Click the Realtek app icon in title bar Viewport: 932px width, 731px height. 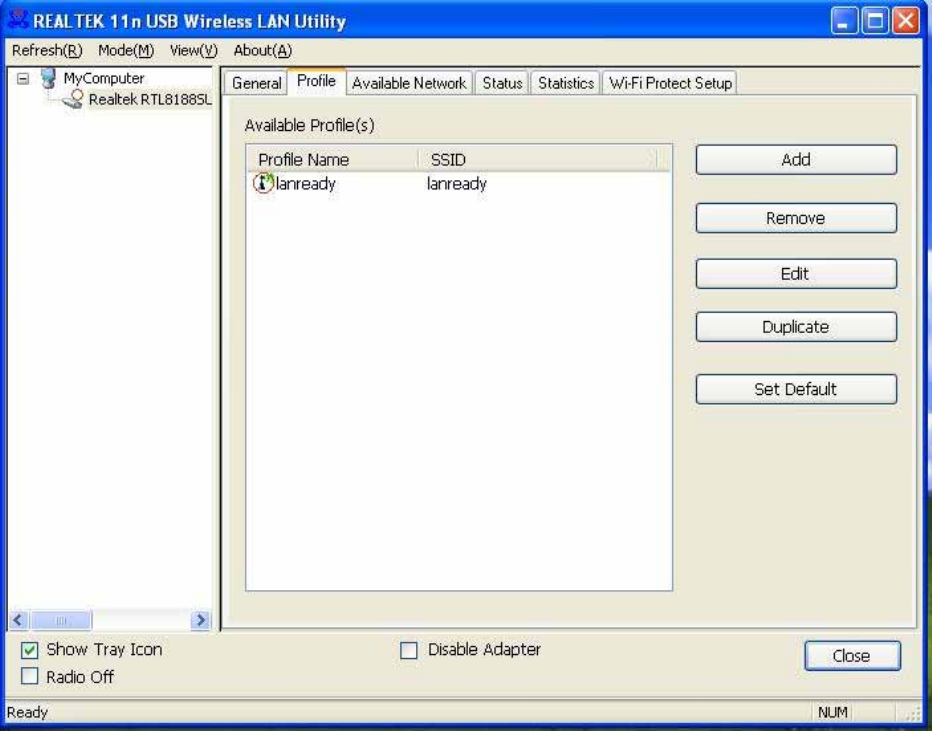point(17,20)
